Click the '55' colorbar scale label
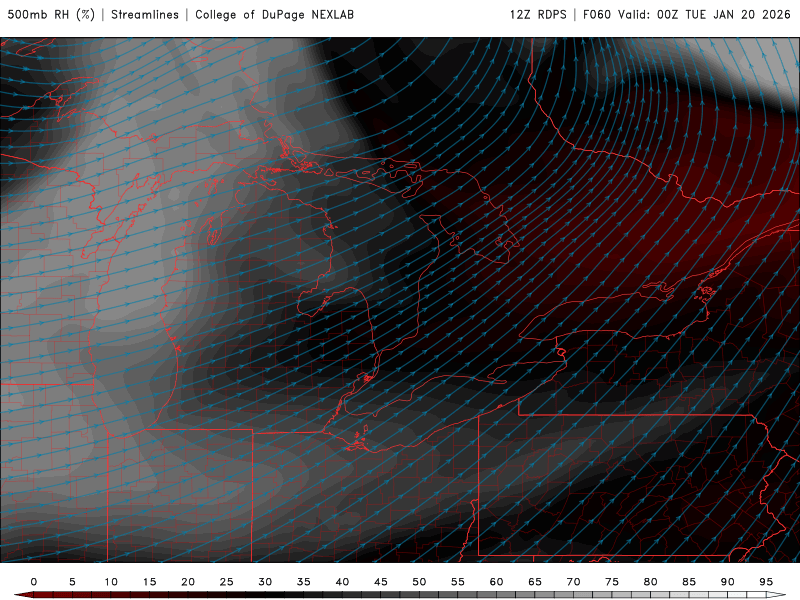The image size is (800, 600). [x=458, y=582]
